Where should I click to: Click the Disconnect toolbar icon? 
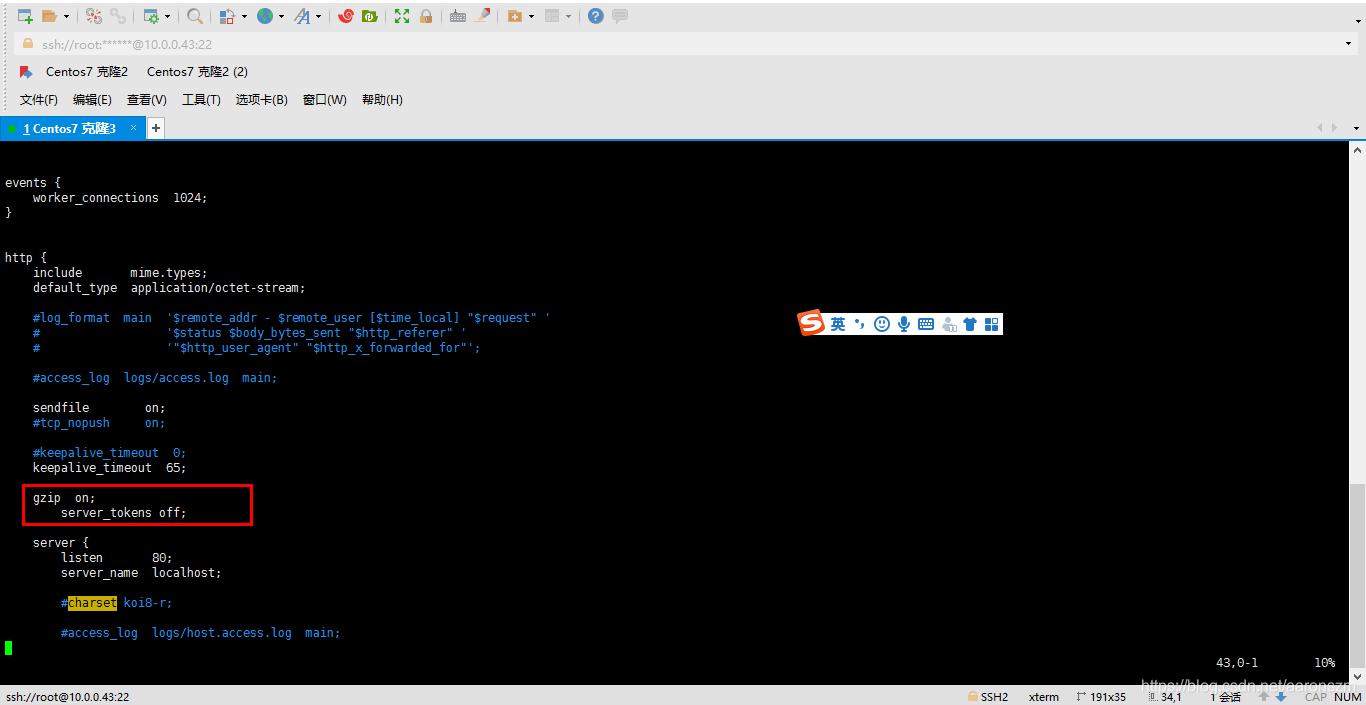pos(93,16)
